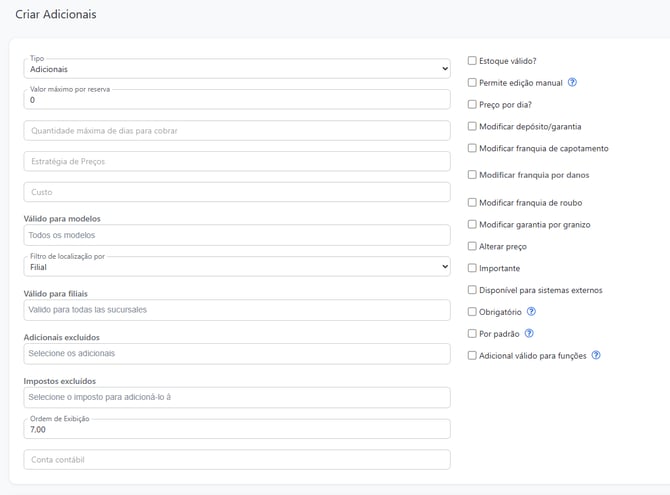Viewport: 670px width, 495px height.
Task: Click help icon next to Permite edição manual
Action: (573, 82)
